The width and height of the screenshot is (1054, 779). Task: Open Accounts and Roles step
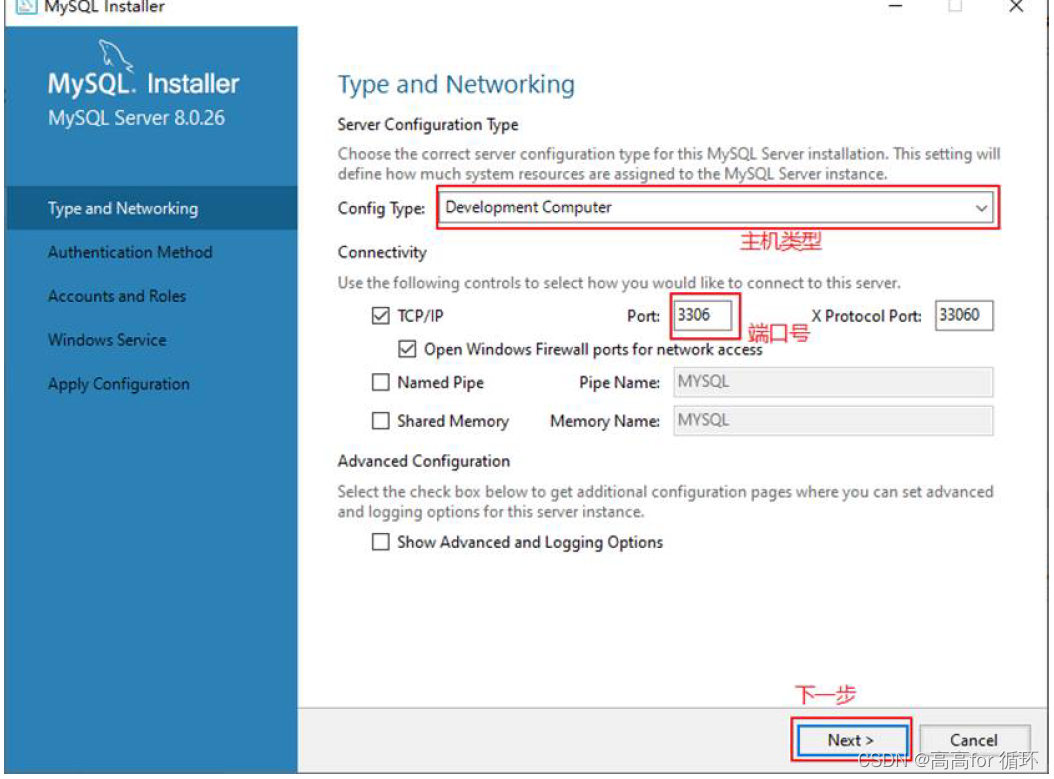(117, 296)
